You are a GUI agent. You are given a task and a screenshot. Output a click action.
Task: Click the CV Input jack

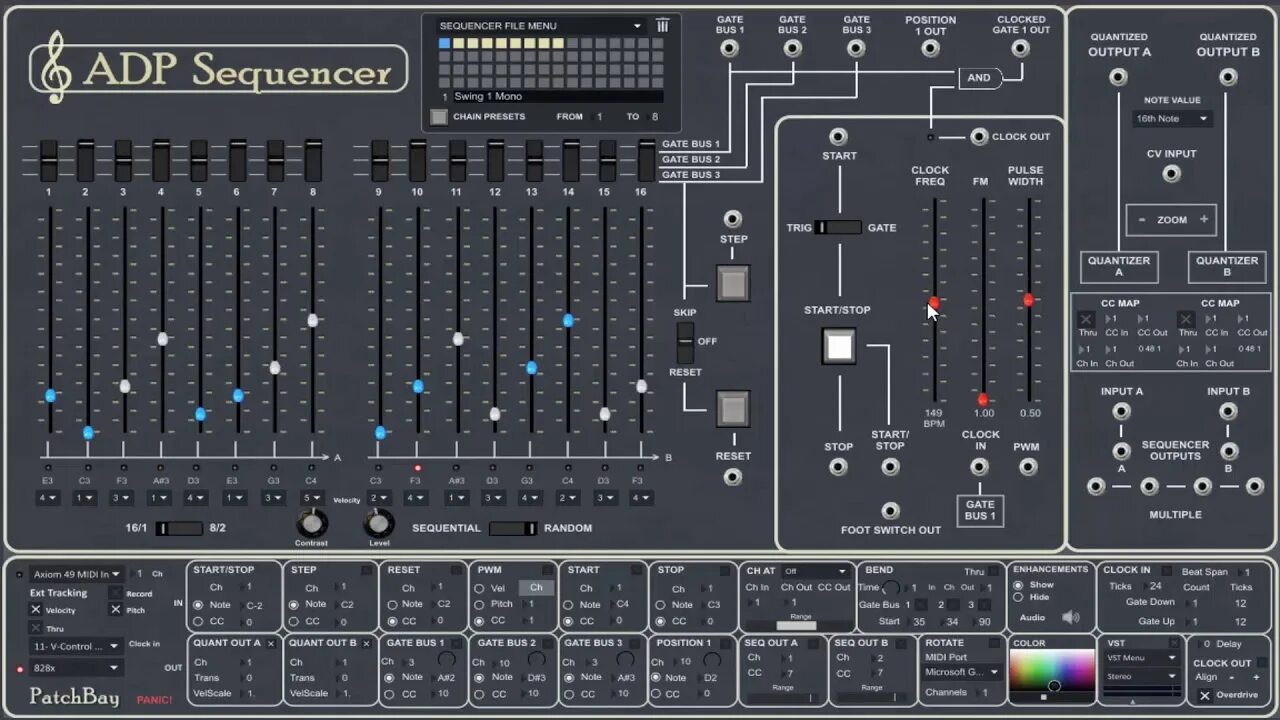(x=1171, y=174)
